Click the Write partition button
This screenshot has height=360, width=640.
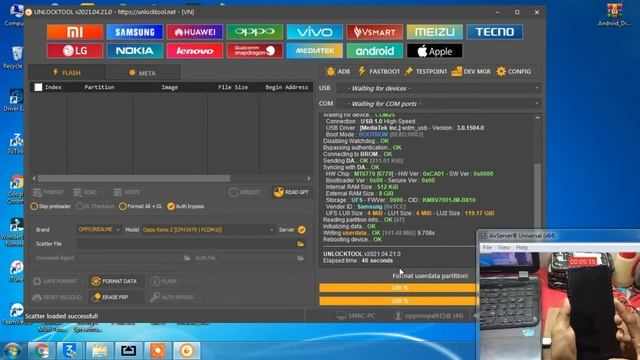point(127,192)
